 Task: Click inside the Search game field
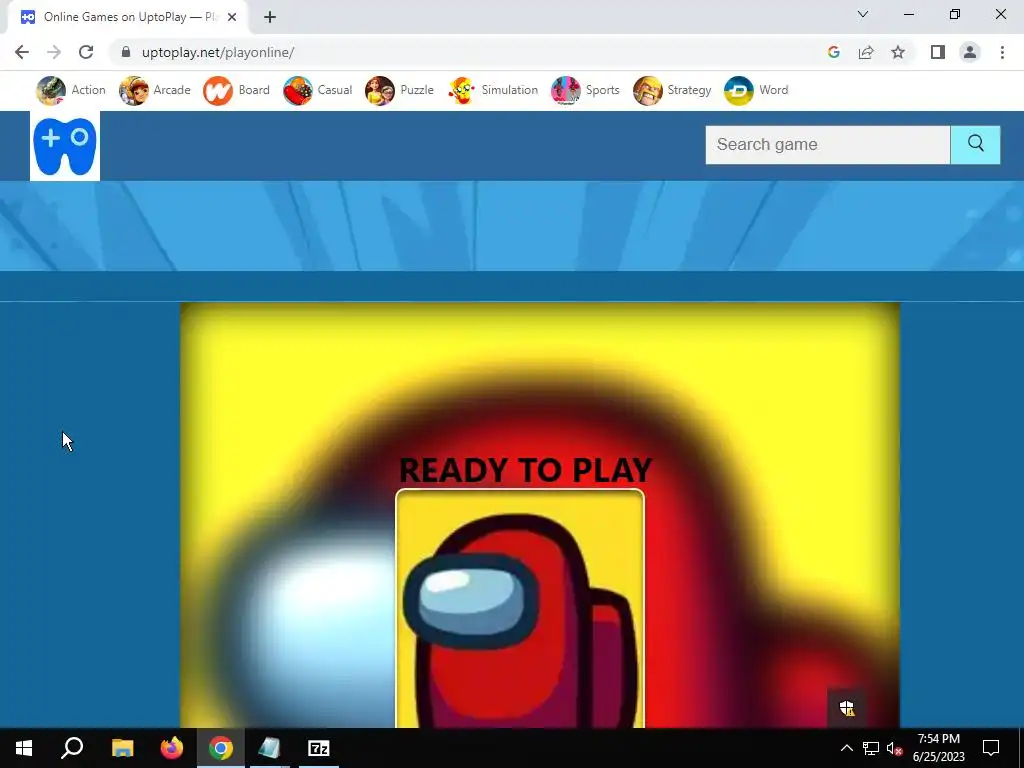pos(827,144)
